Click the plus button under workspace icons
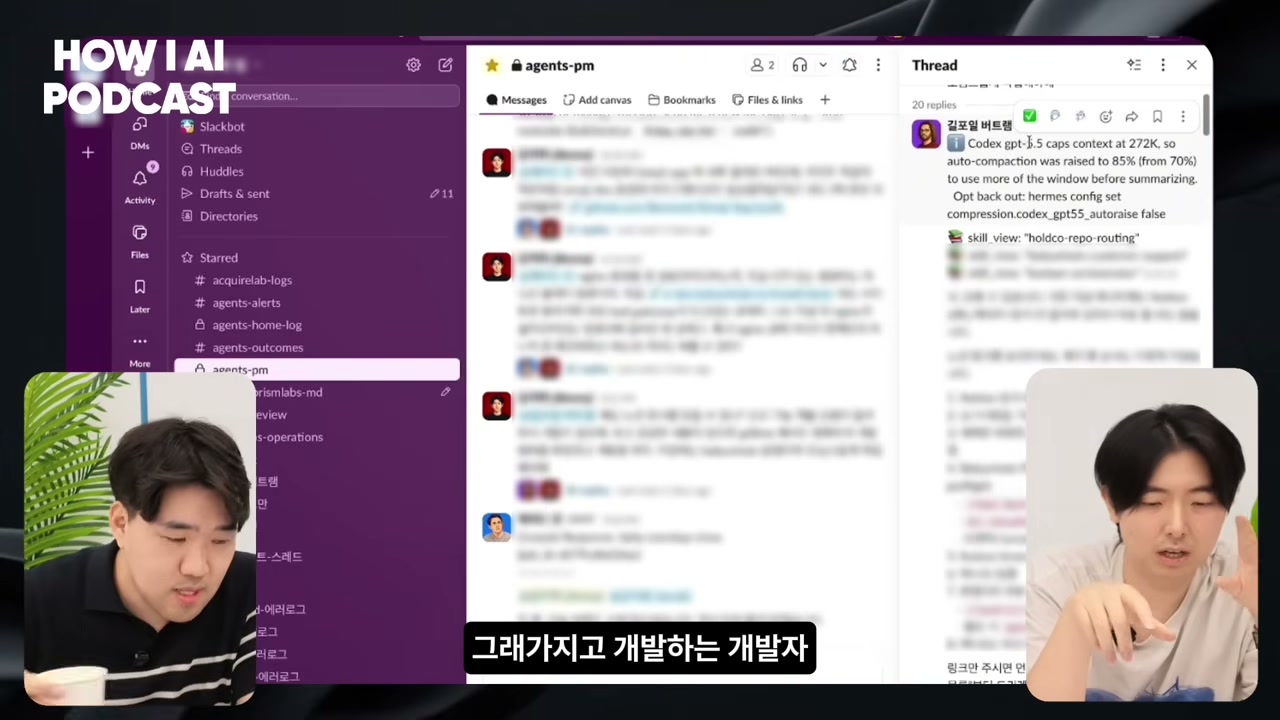 click(x=88, y=152)
